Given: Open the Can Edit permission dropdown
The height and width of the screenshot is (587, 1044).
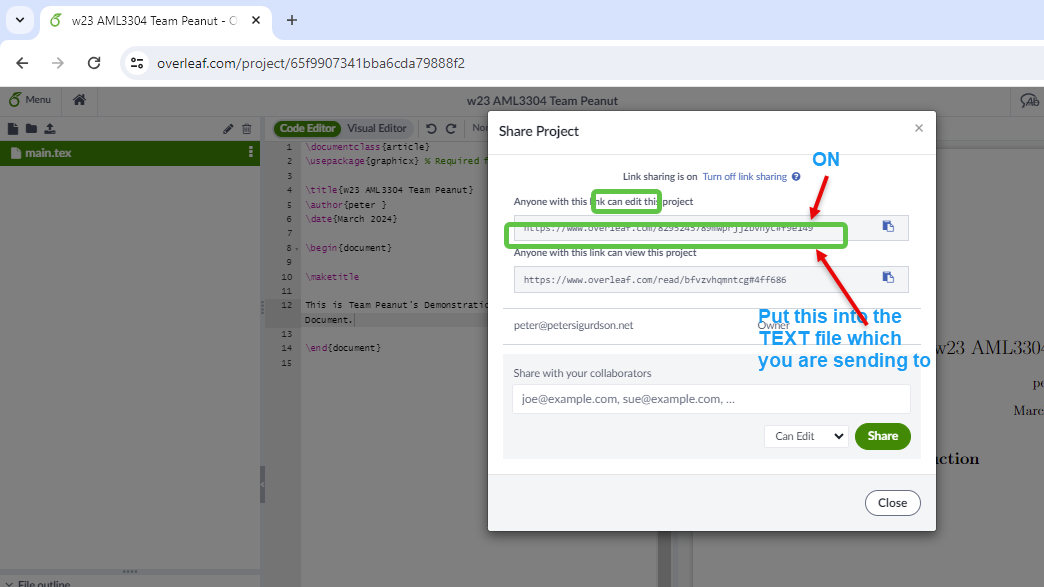Looking at the screenshot, I should (x=806, y=436).
